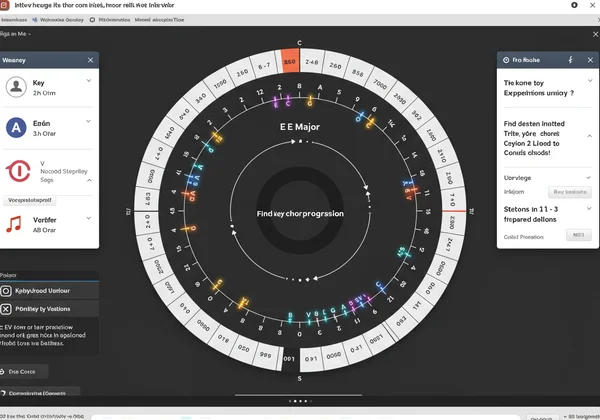Toggle the X checkbox beside Pöntley by Vestions
The height and width of the screenshot is (420, 600).
pyautogui.click(x=7, y=310)
